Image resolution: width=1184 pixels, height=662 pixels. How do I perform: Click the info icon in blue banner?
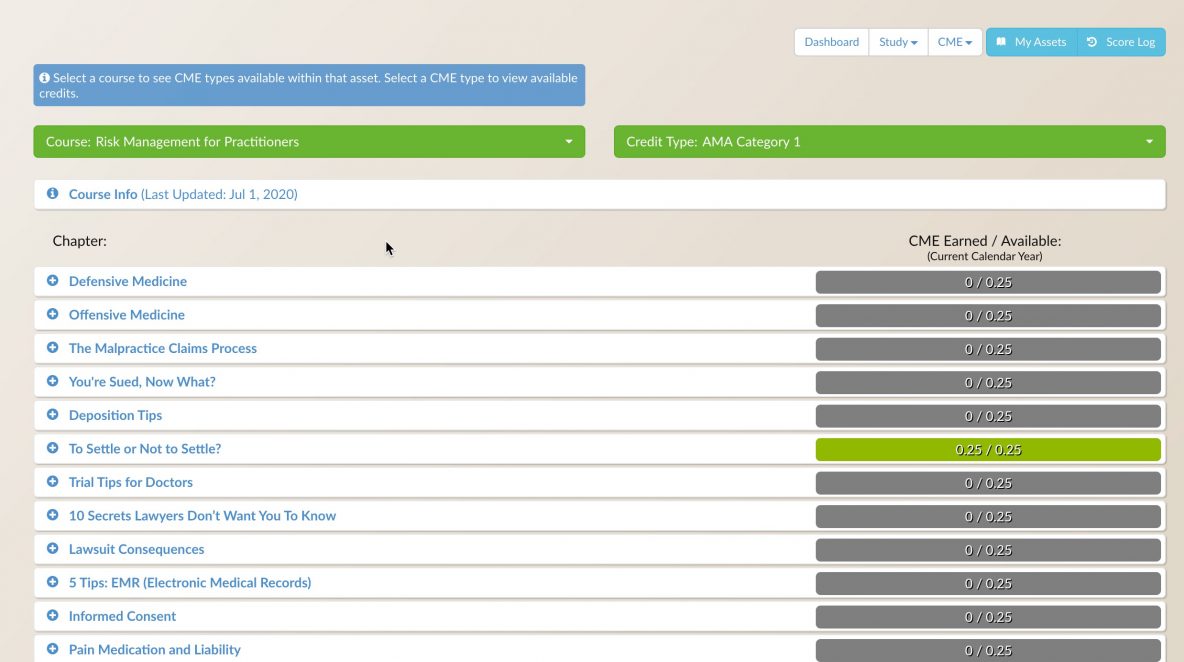click(45, 78)
